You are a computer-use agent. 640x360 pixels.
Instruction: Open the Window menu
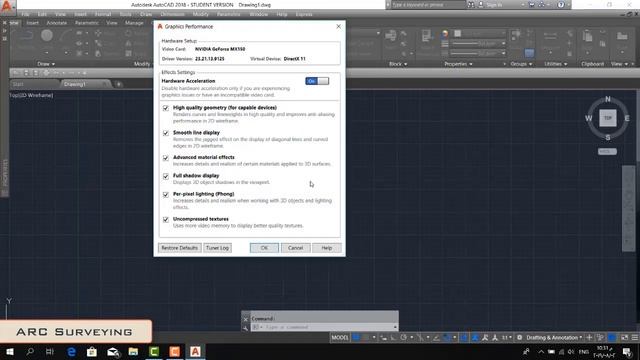pos(259,14)
